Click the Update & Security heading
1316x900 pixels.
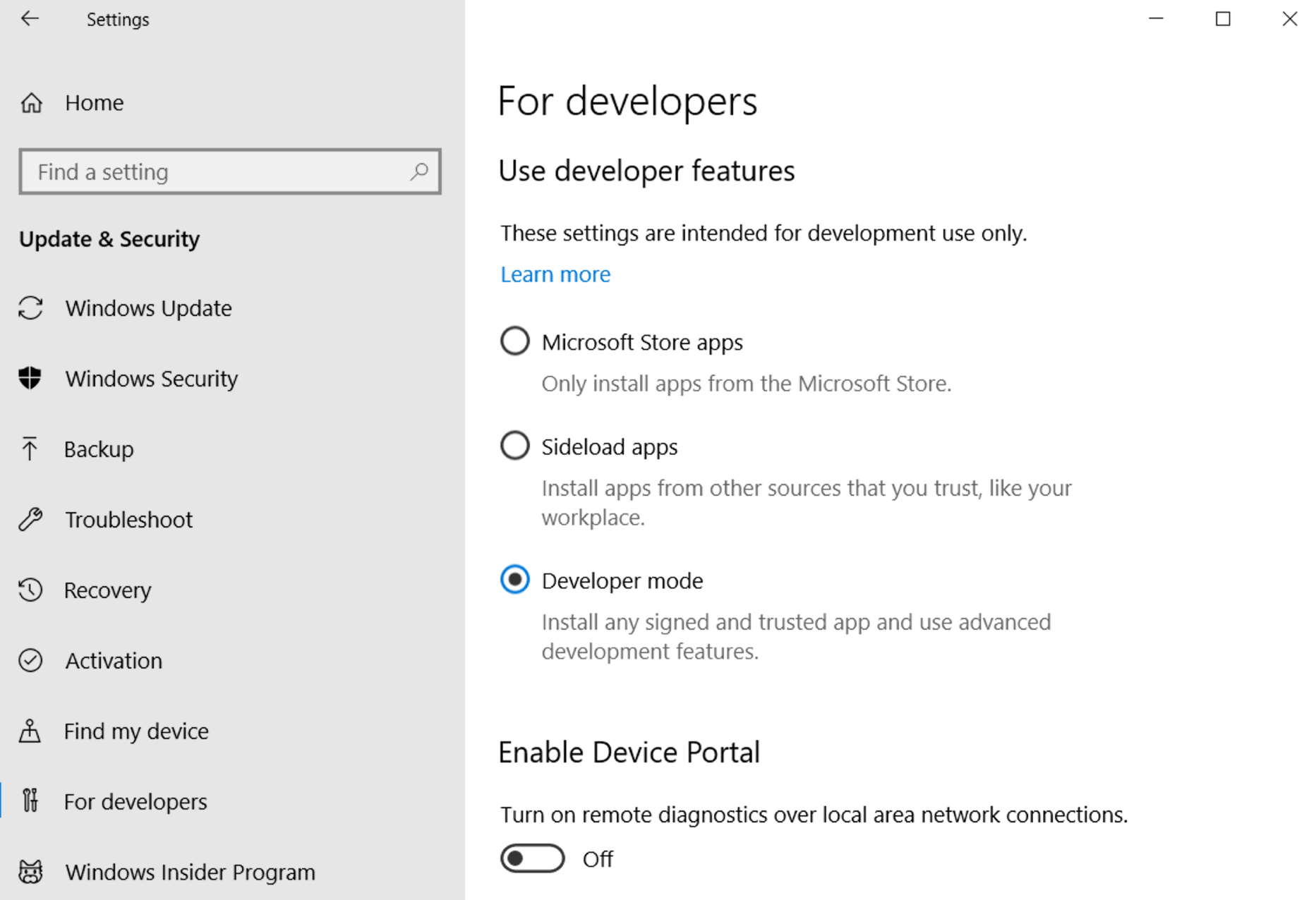[109, 239]
